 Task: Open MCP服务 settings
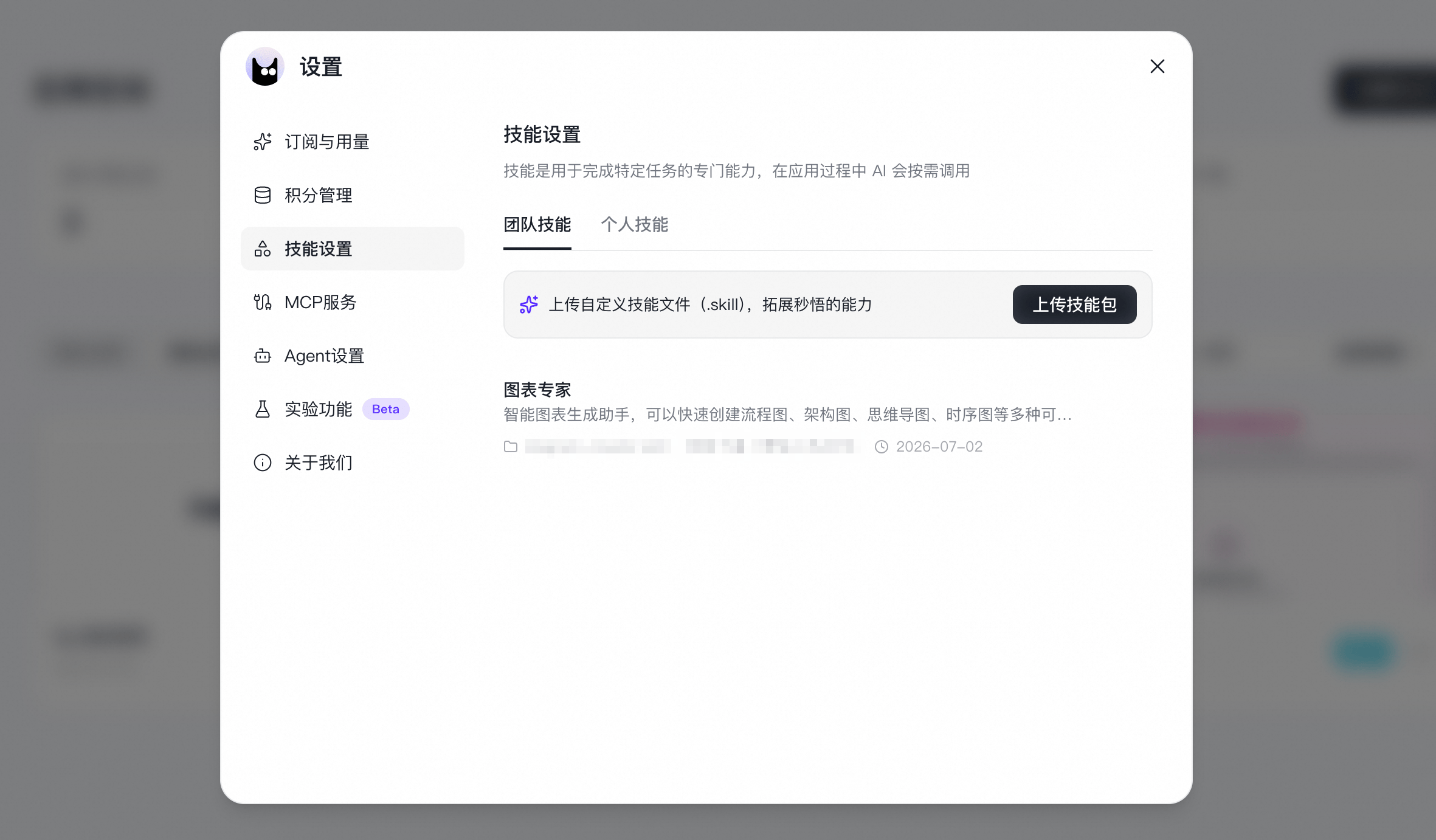353,302
